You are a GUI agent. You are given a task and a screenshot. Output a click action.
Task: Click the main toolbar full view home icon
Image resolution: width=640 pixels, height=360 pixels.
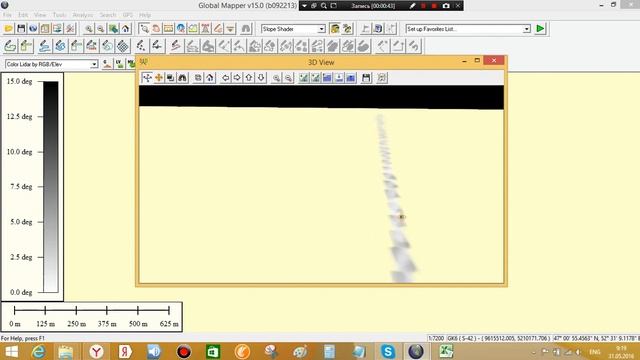pos(125,29)
